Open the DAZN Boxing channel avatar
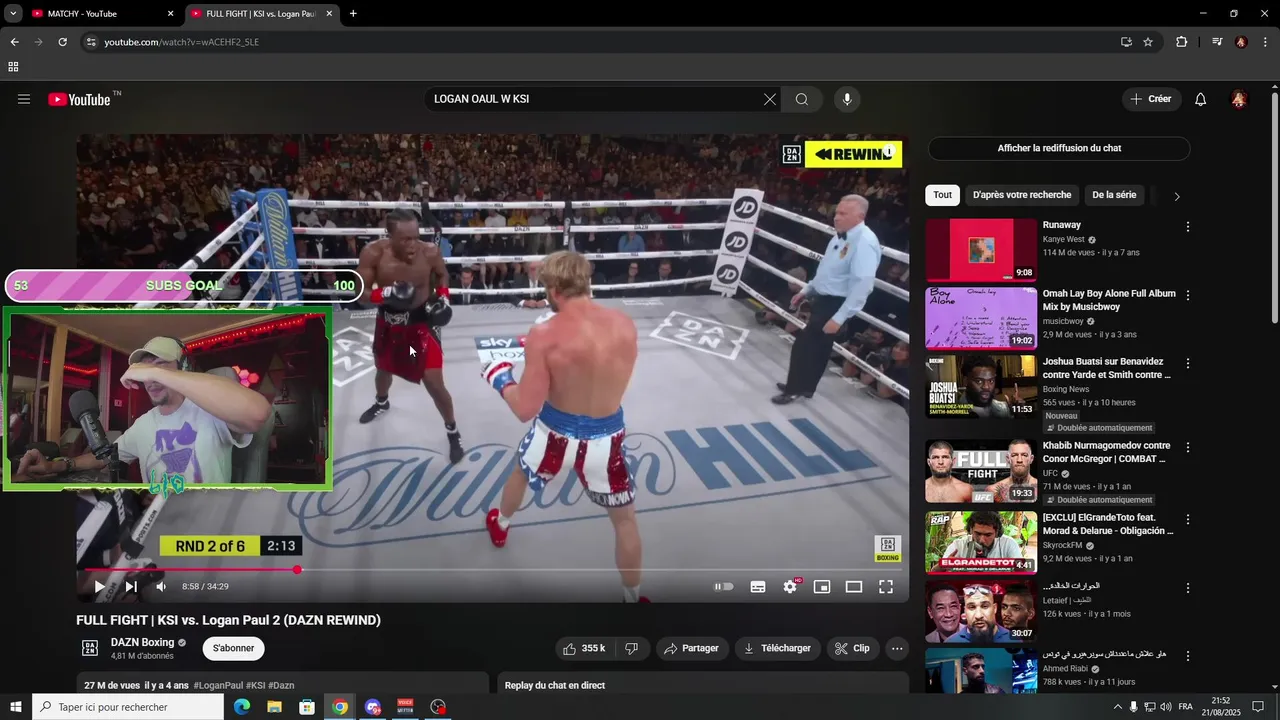The image size is (1280, 720). tap(90, 648)
